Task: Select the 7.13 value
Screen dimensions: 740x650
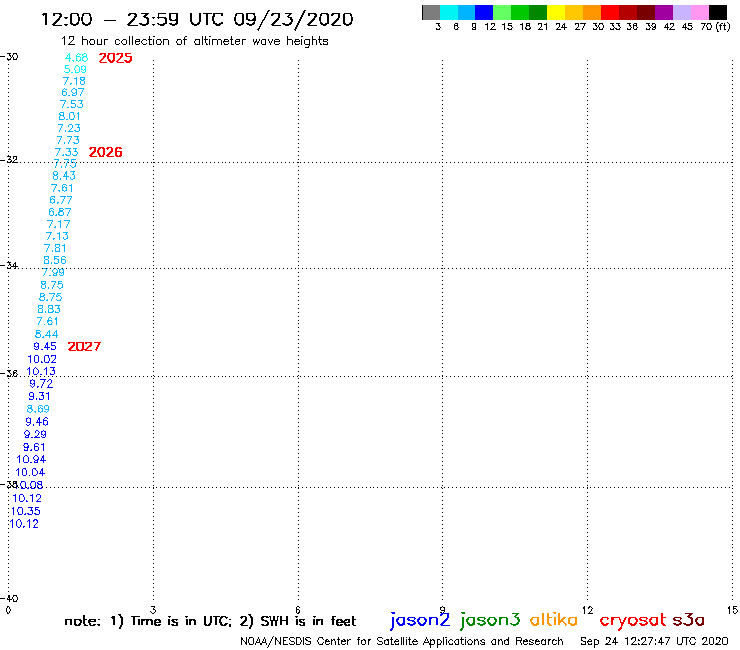Action: tap(57, 236)
